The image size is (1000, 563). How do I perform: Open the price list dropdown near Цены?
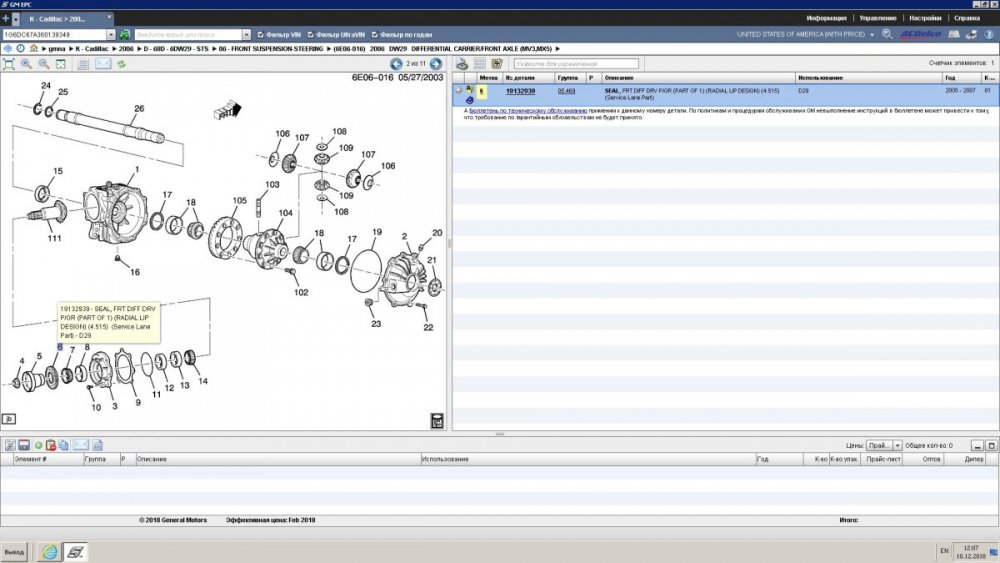(x=897, y=445)
